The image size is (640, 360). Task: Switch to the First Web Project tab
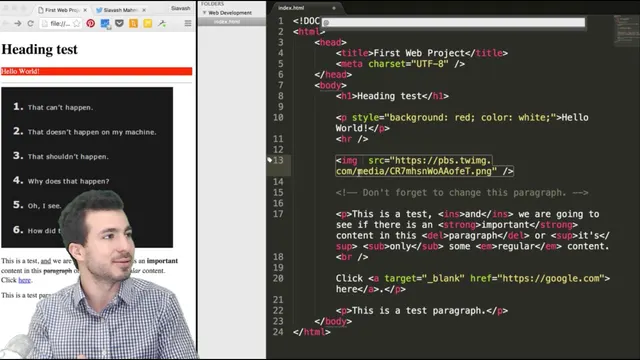point(61,10)
